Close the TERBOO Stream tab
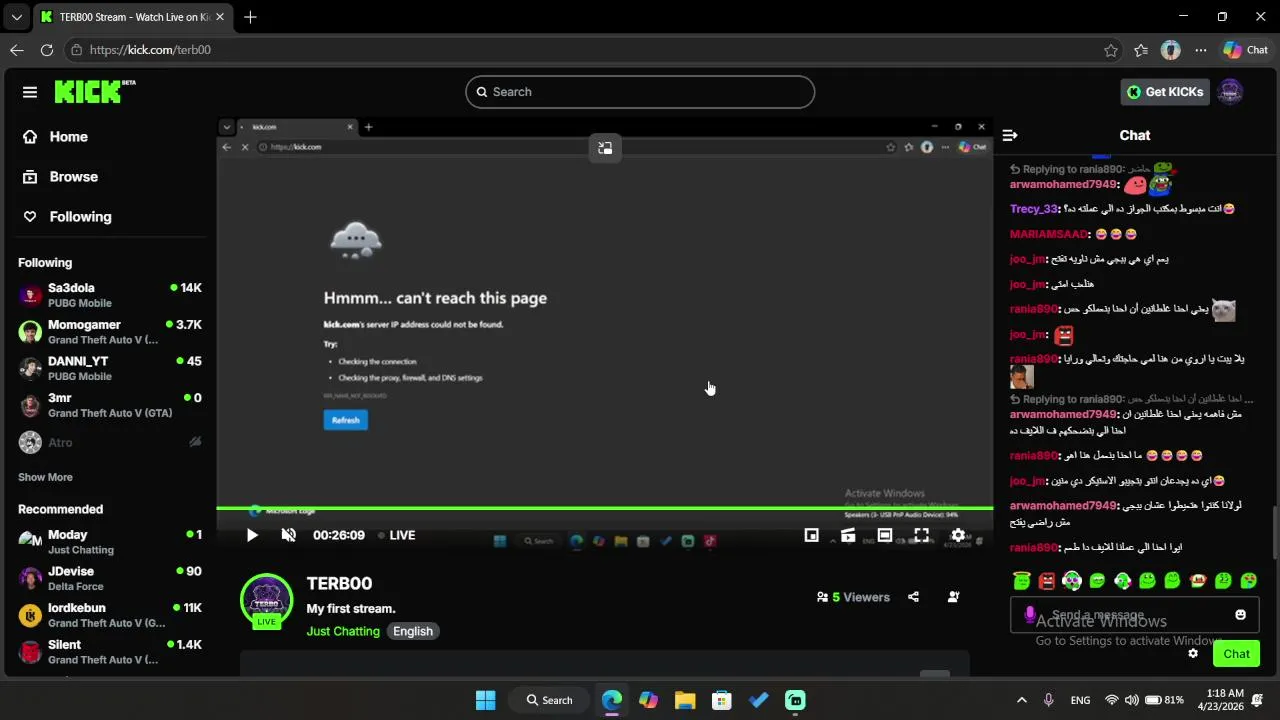The image size is (1280, 720). pos(220,17)
